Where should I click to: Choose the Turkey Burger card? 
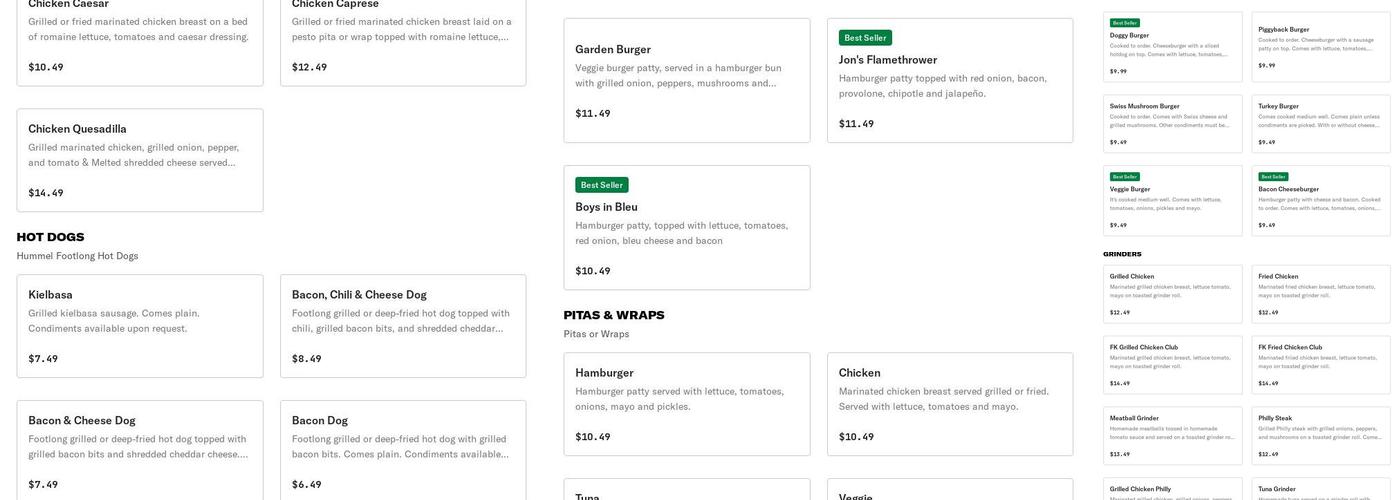[1321, 124]
